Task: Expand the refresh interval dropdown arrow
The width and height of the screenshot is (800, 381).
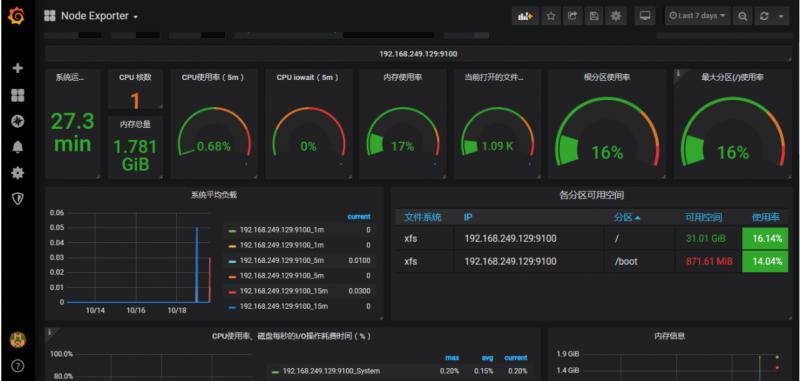Action: pos(781,16)
